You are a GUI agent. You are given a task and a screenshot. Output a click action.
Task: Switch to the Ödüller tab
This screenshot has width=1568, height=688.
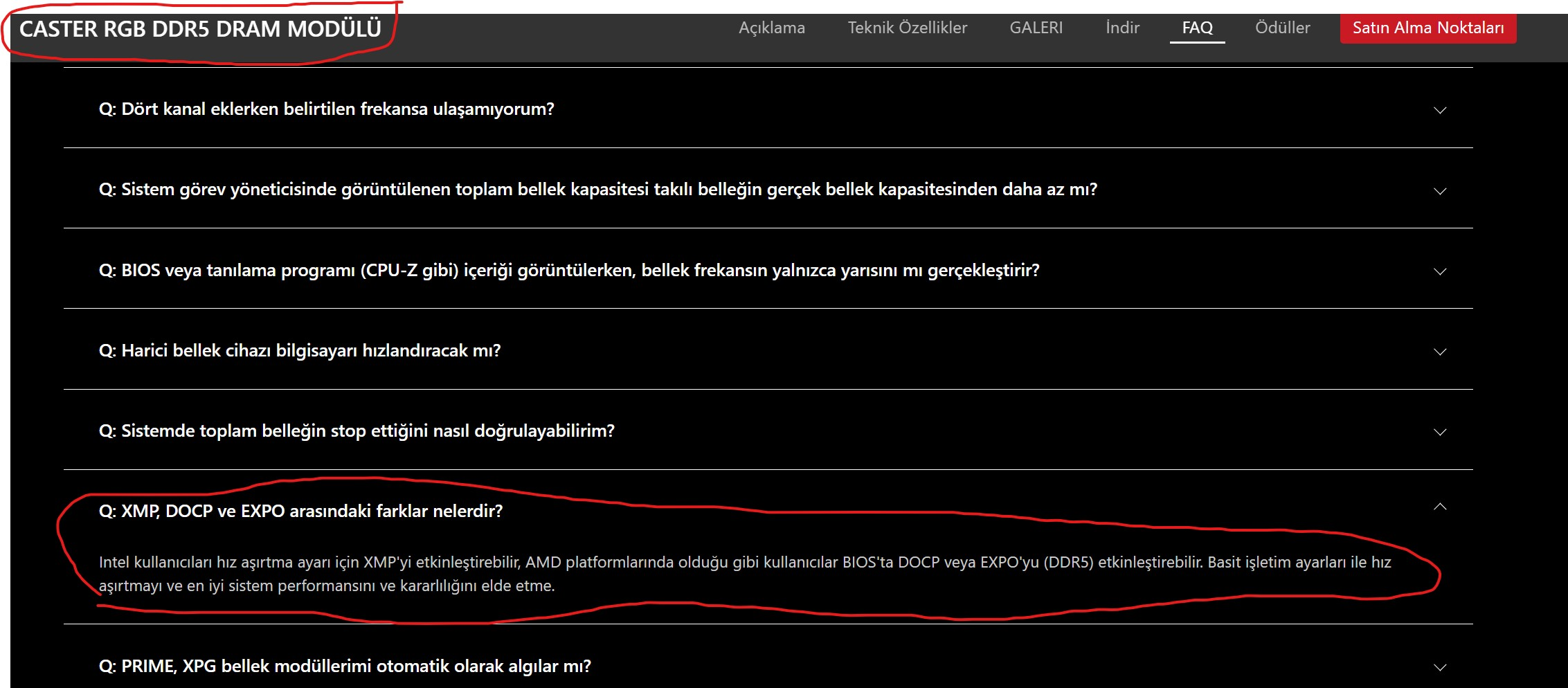point(1283,28)
